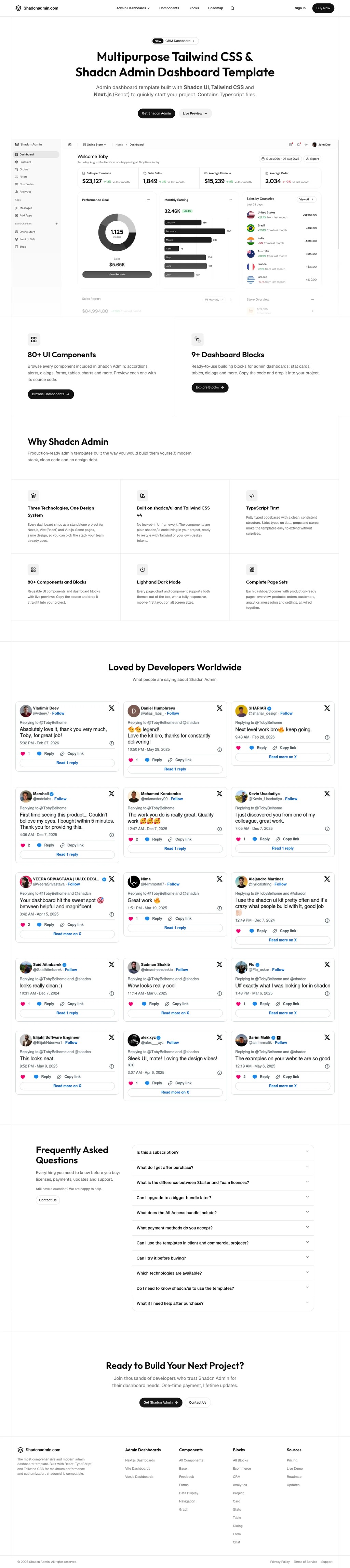Open the search icon in the top navigation

[x=232, y=8]
